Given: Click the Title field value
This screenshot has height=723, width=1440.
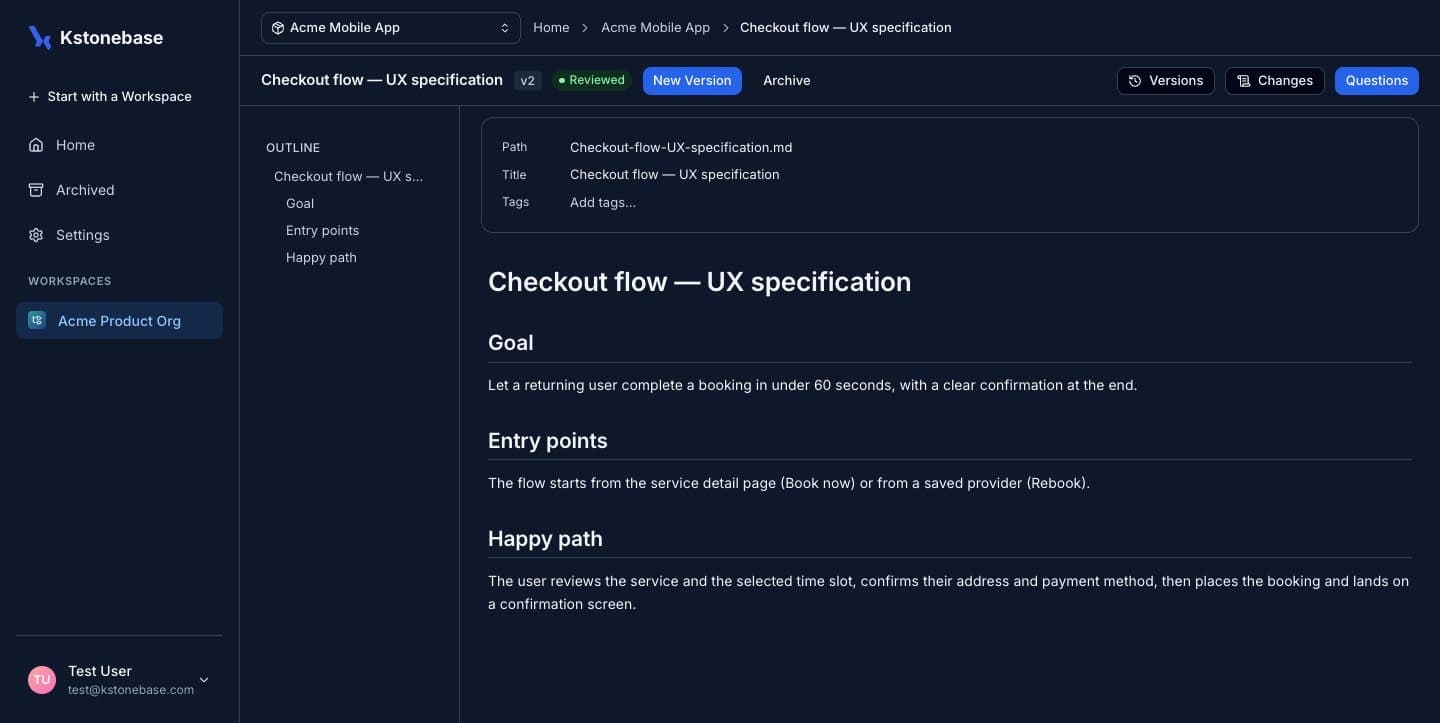Looking at the screenshot, I should pyautogui.click(x=675, y=174).
